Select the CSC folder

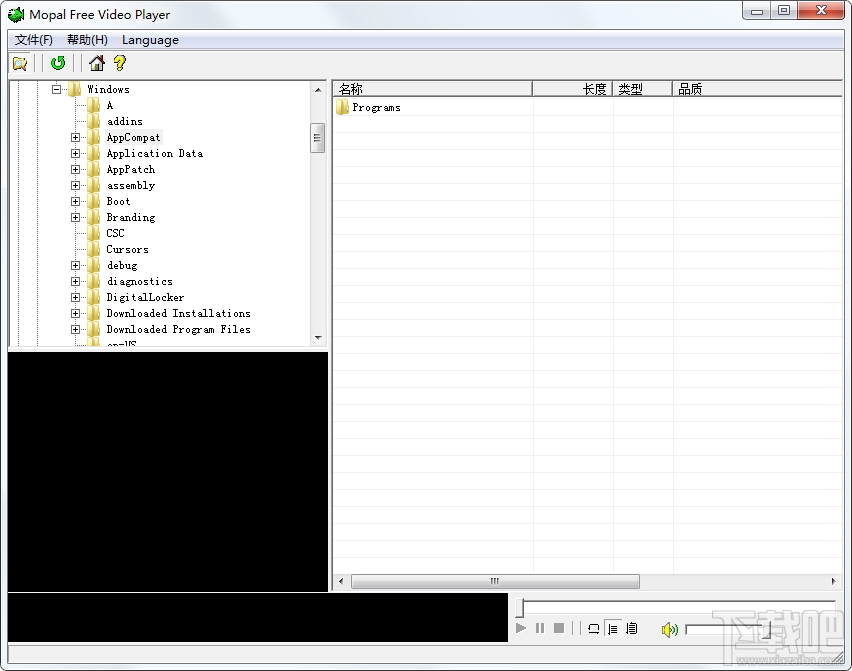point(115,233)
